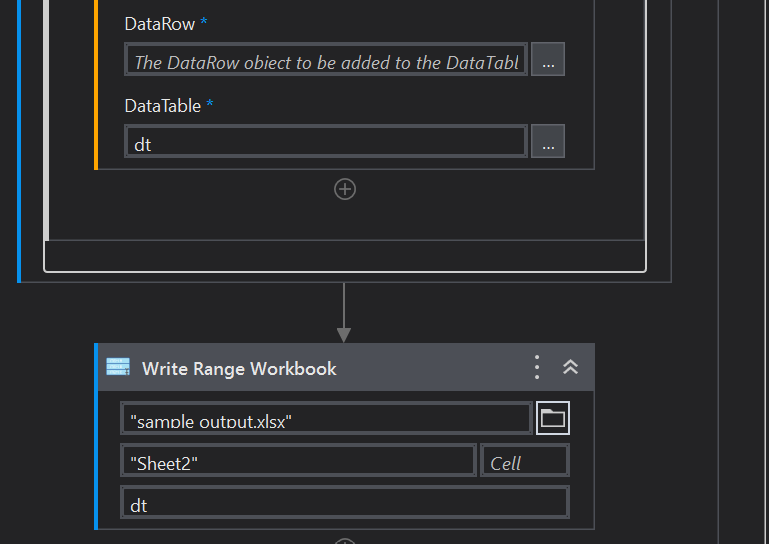The height and width of the screenshot is (544, 769).
Task: Click the DataRow expression input field
Action: [326, 62]
